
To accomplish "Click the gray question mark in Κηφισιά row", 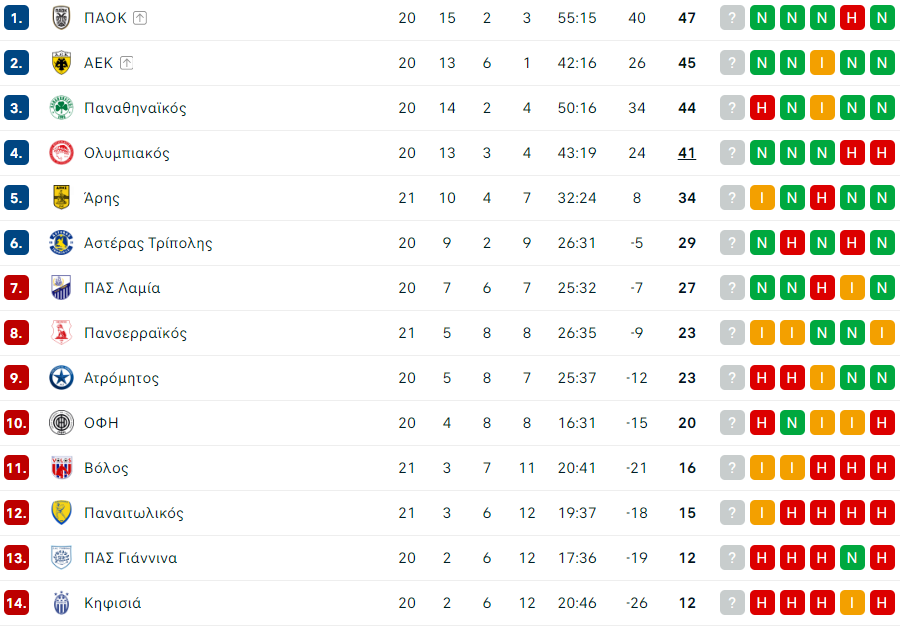I will click(732, 603).
